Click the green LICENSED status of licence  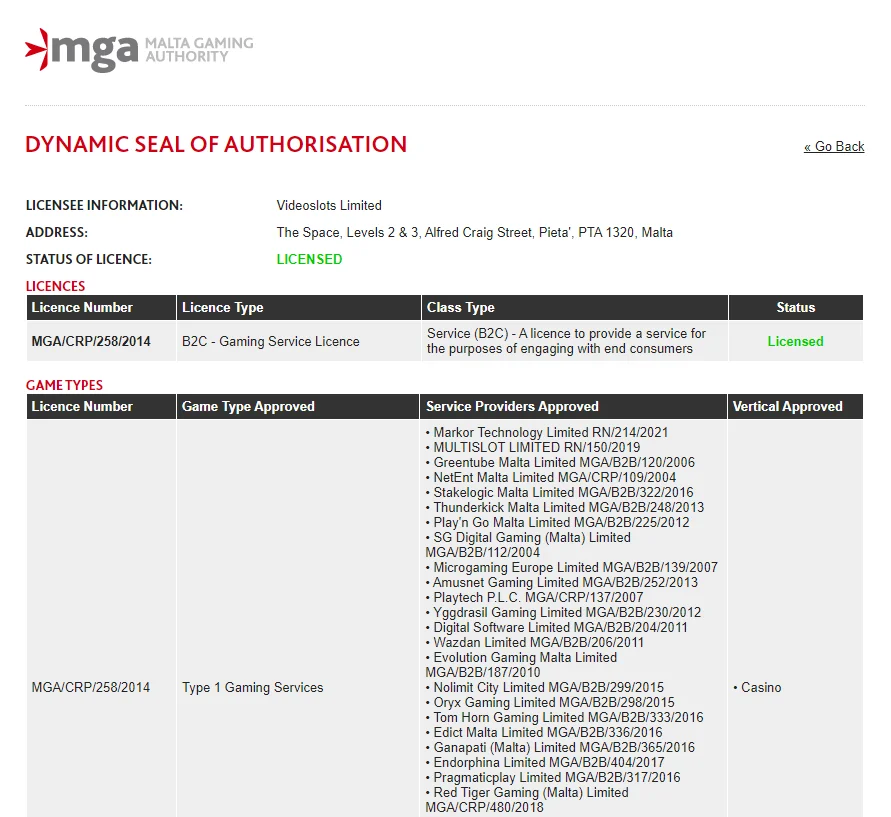(x=309, y=259)
